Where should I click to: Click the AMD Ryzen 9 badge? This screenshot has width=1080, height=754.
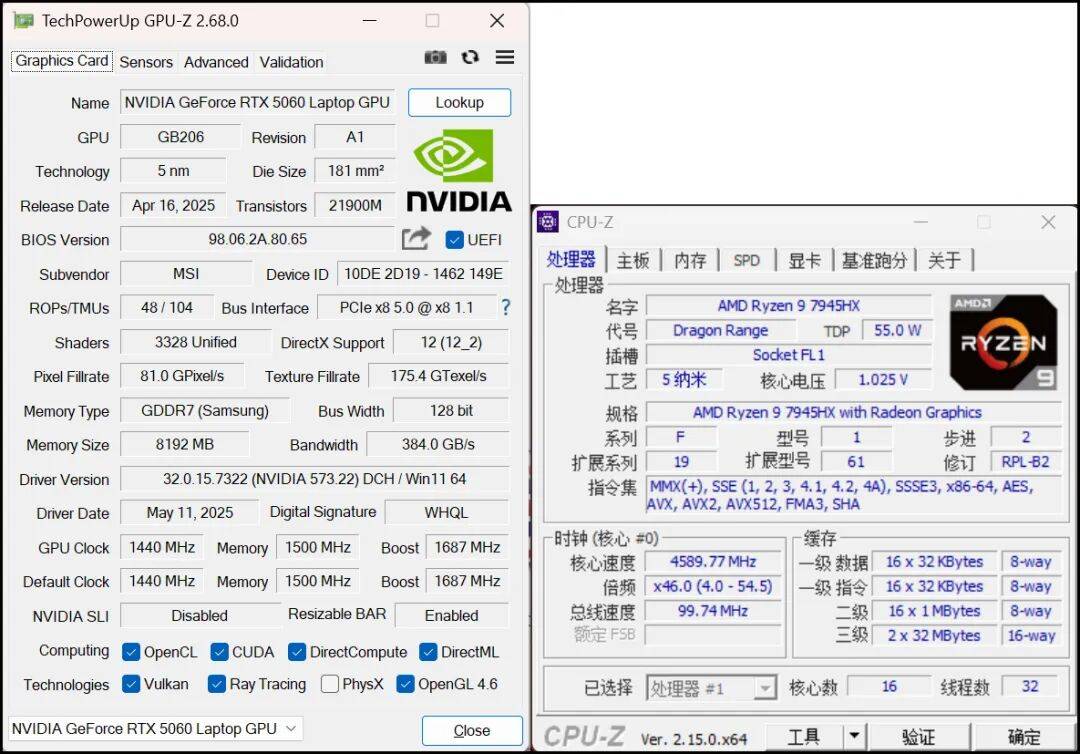1003,343
